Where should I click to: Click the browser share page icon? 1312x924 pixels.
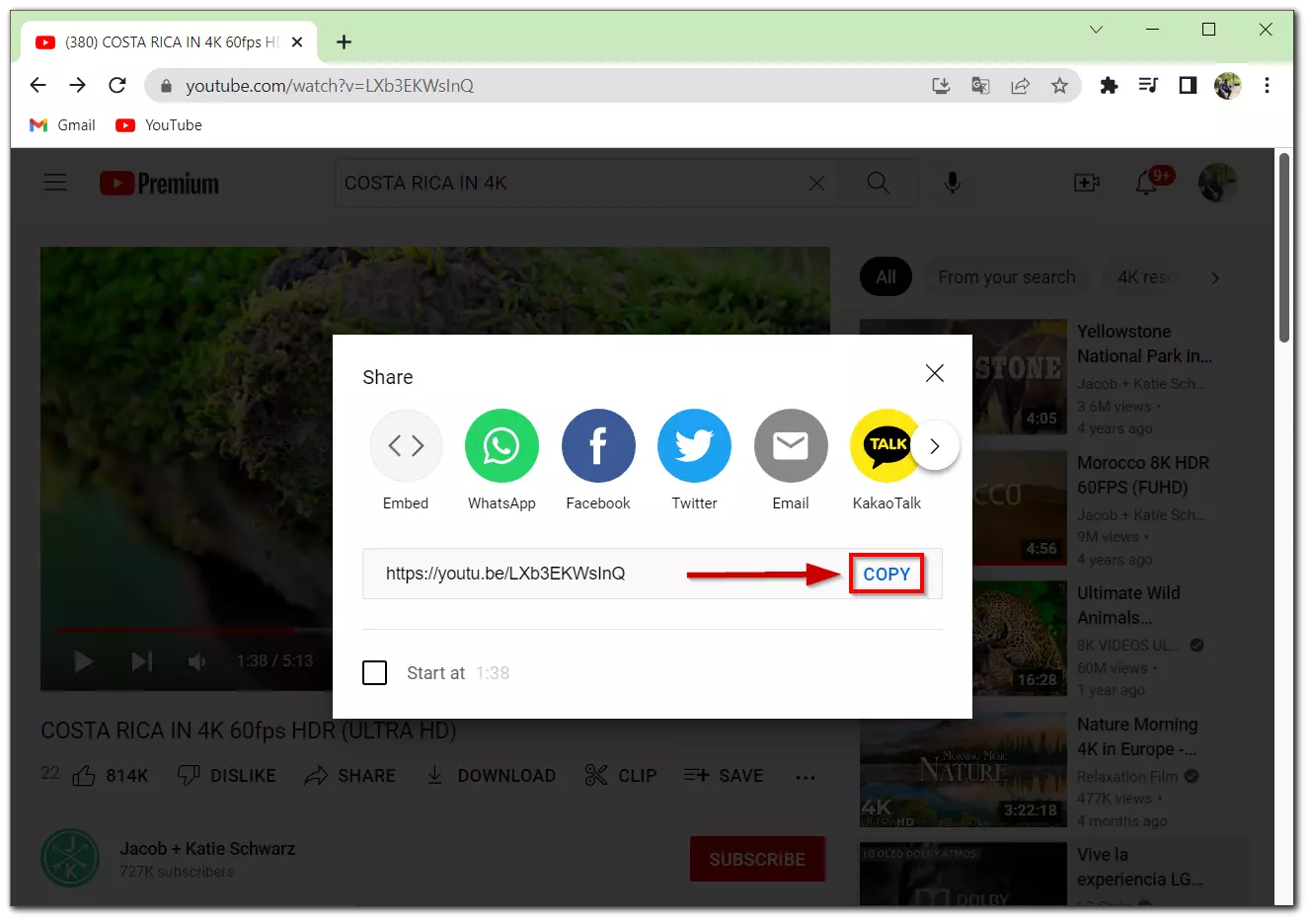pos(1020,86)
